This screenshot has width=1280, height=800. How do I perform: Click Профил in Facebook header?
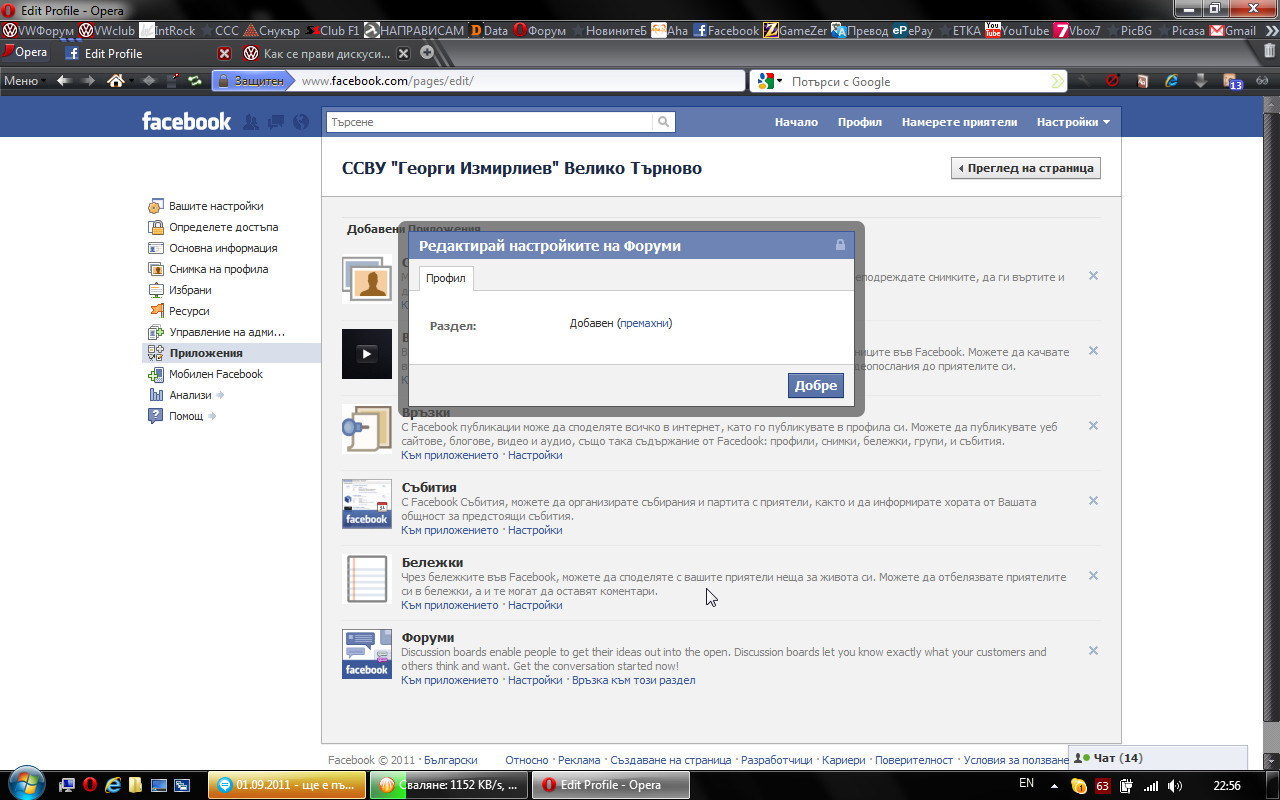(860, 122)
